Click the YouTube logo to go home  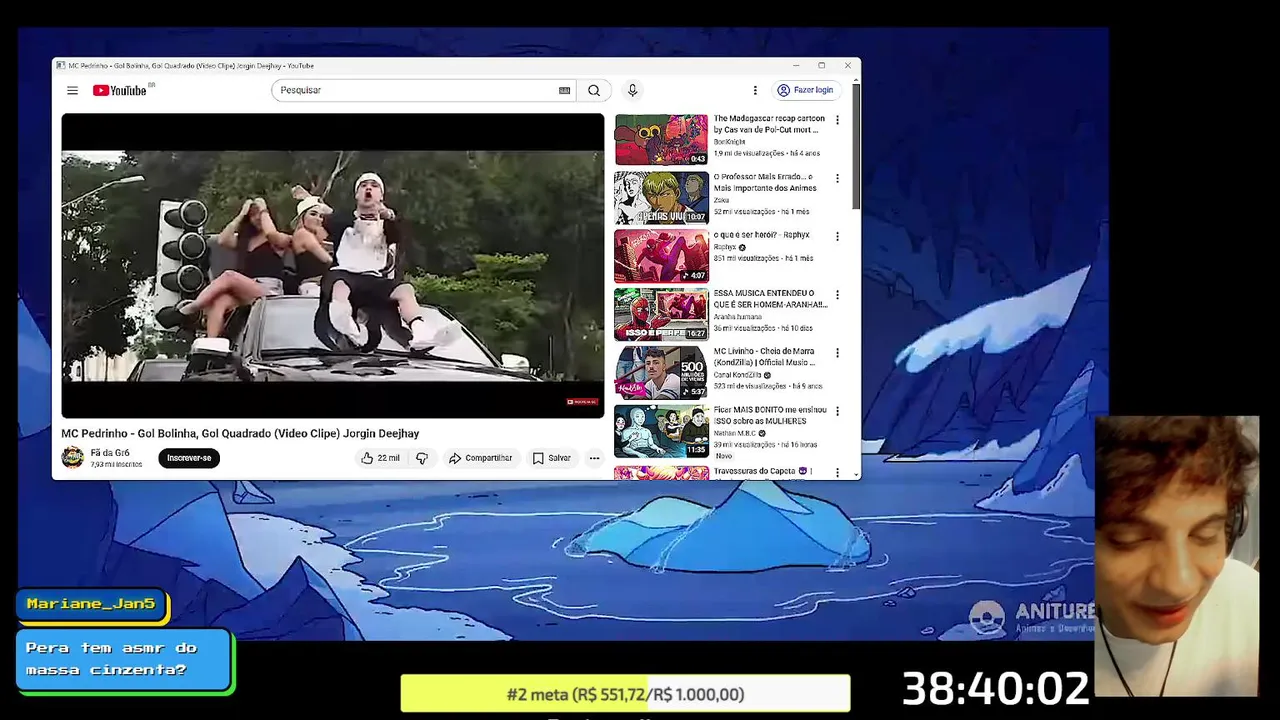121,90
